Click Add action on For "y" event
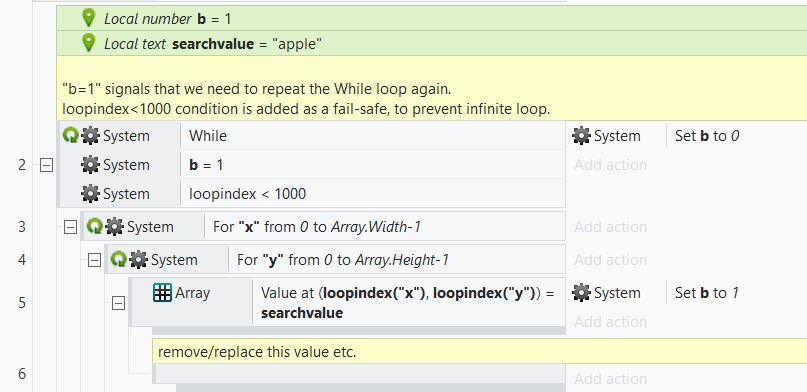The width and height of the screenshot is (807, 392). (610, 259)
